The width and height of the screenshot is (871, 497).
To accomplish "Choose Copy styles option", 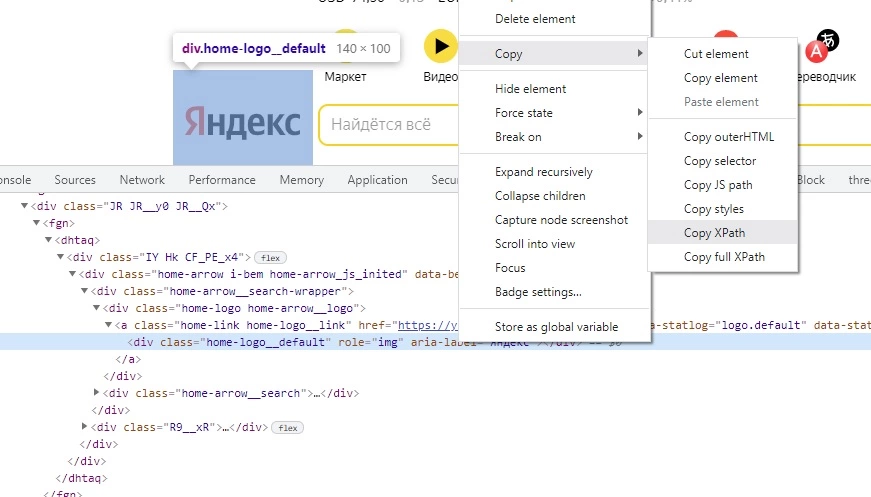I will [x=723, y=209].
